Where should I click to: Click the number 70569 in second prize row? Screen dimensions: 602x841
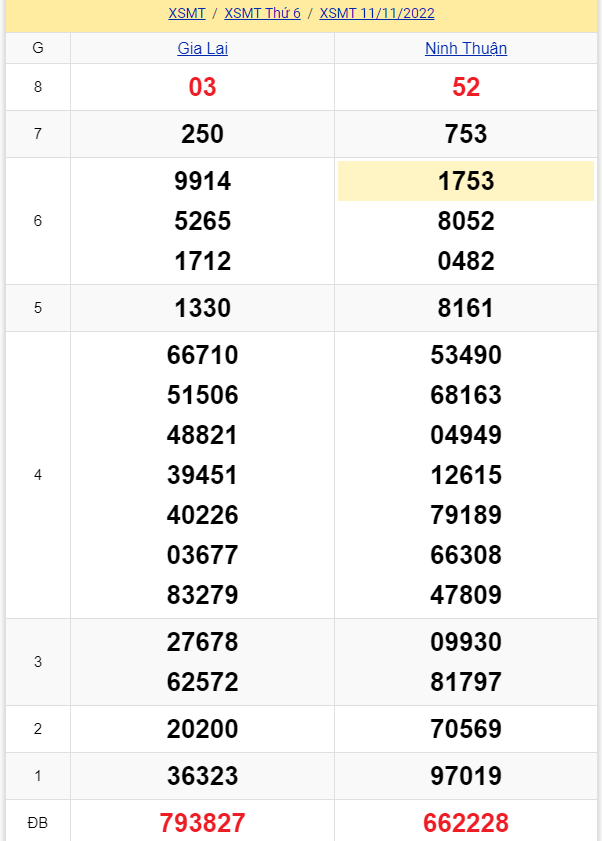pos(466,729)
